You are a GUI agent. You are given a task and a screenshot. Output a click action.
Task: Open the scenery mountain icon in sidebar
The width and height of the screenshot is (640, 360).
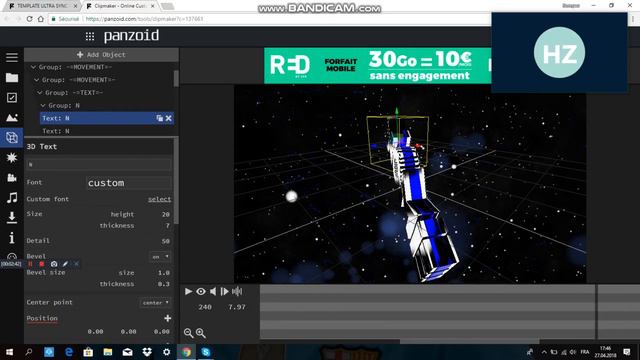(12, 118)
